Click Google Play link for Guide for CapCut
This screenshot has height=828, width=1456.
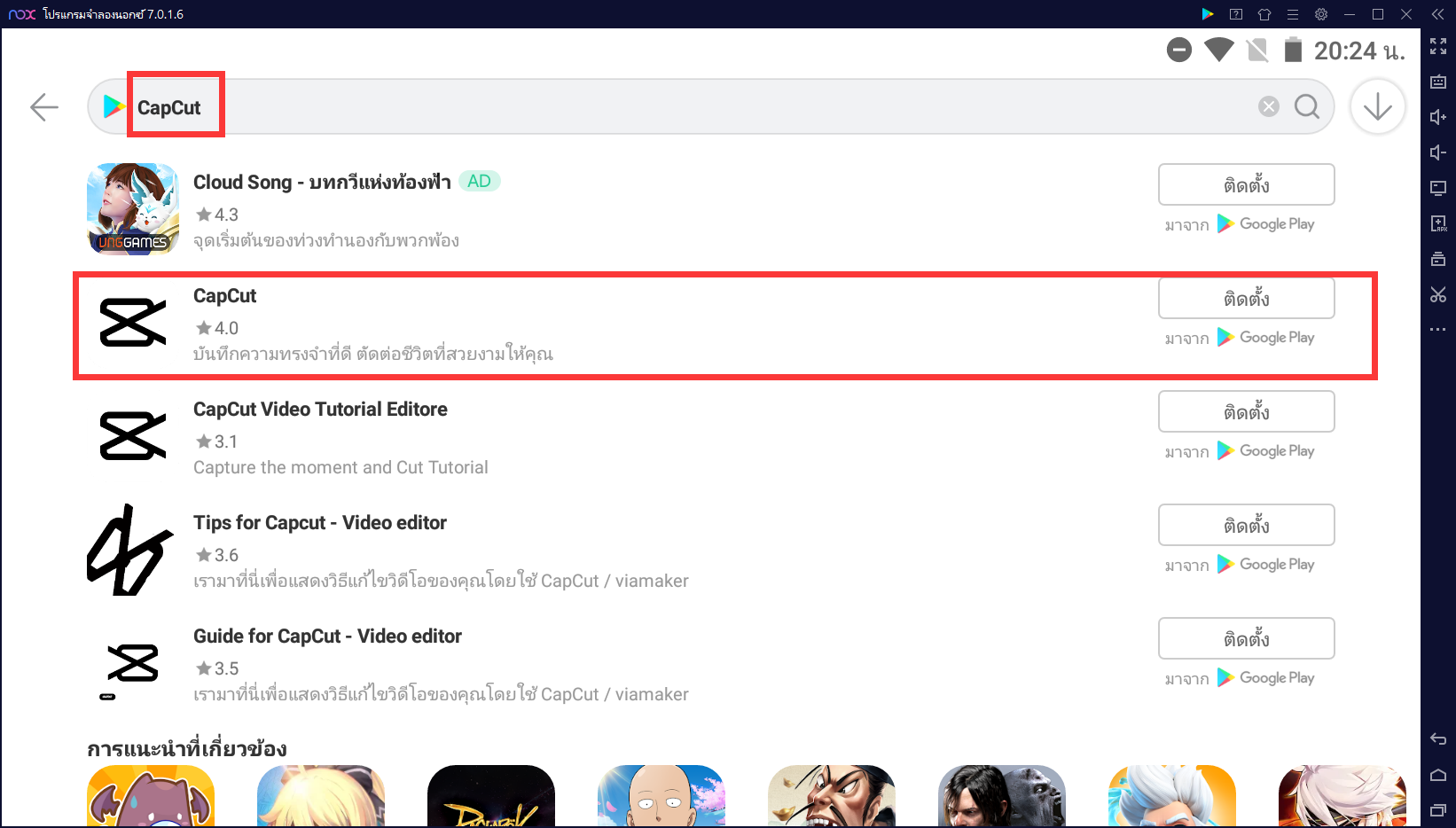pos(1265,678)
